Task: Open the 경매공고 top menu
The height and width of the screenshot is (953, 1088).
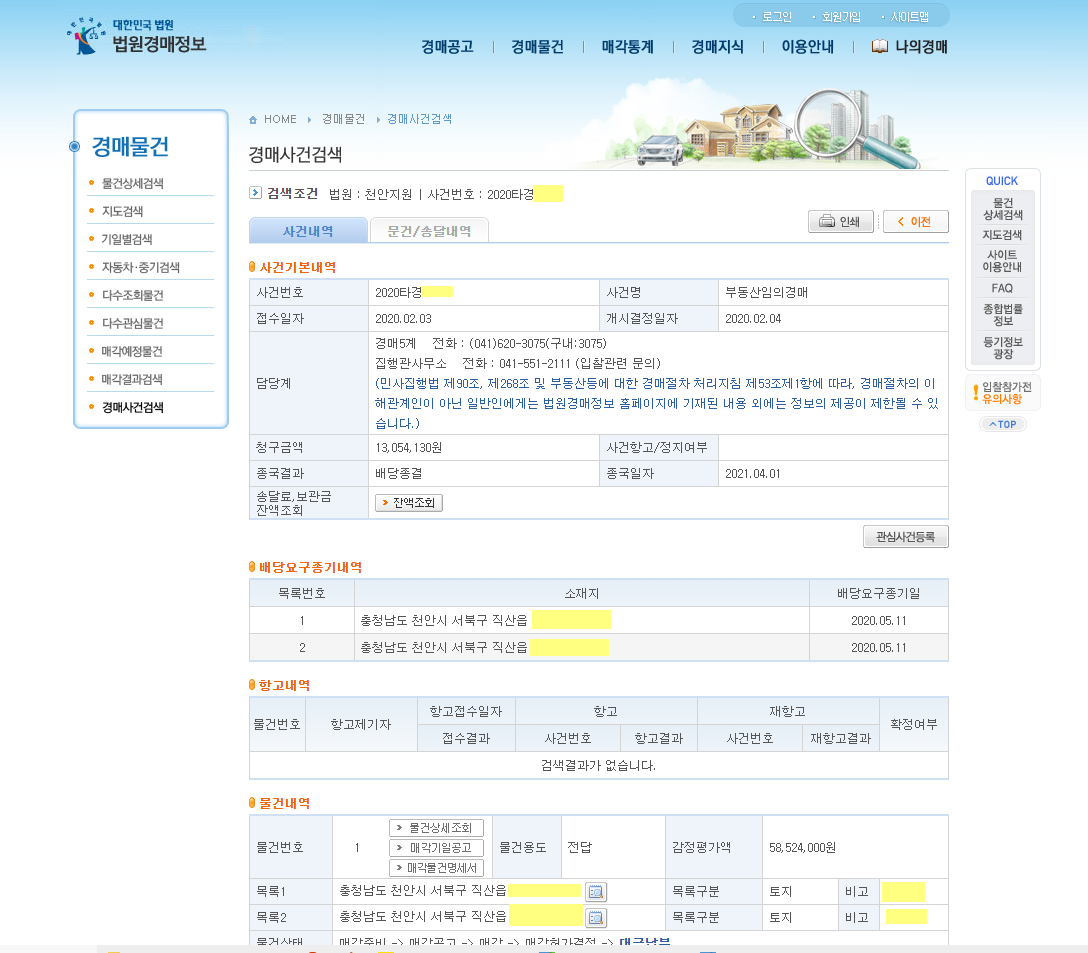Action: tap(448, 47)
